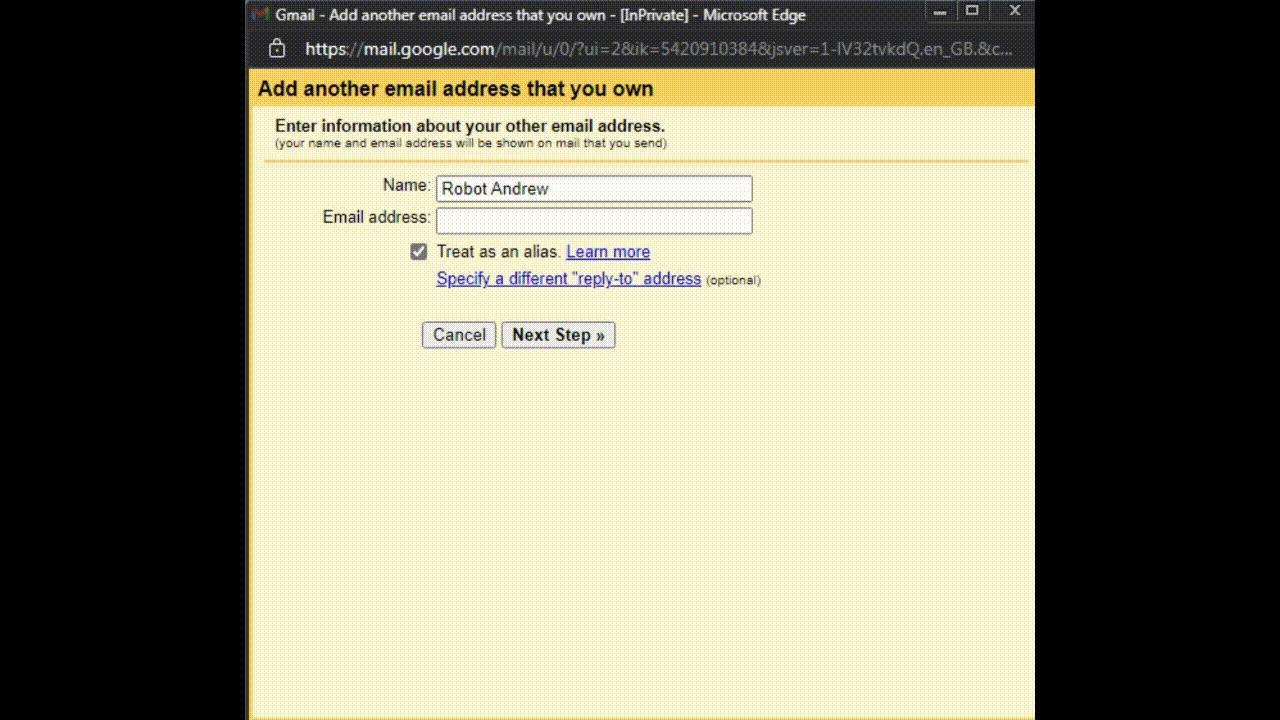Click Specify a different "reply-to" address link
This screenshot has height=720, width=1280.
568,279
